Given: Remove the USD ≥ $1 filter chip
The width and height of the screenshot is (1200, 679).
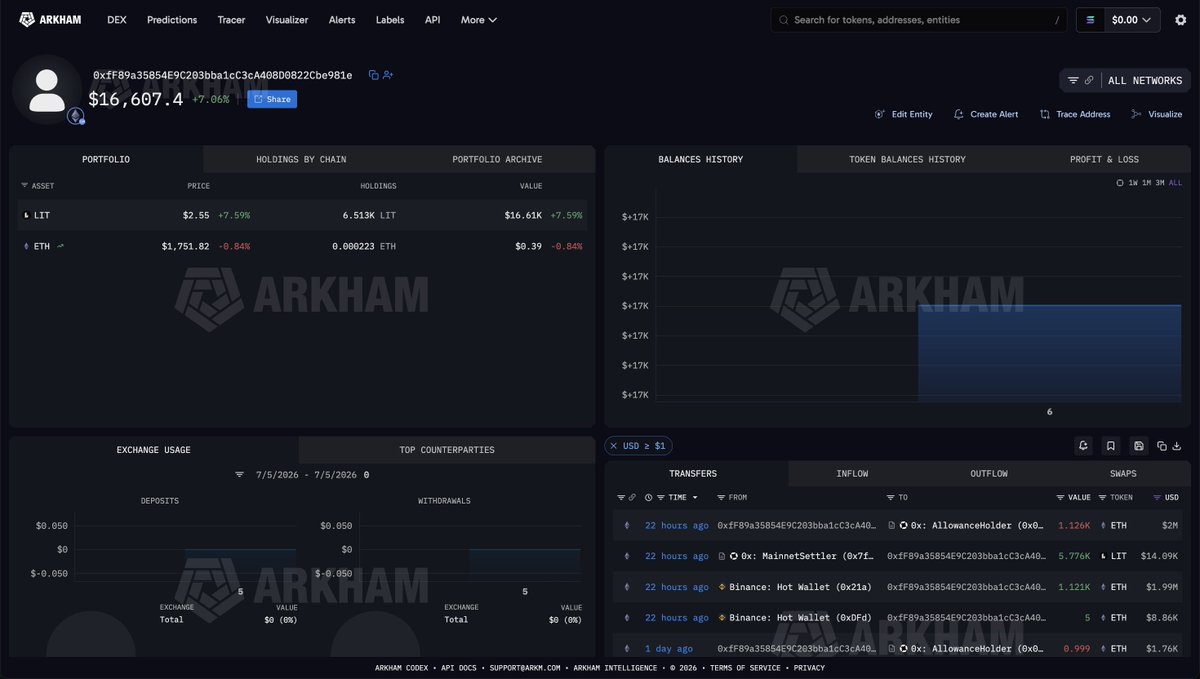Looking at the screenshot, I should (613, 446).
